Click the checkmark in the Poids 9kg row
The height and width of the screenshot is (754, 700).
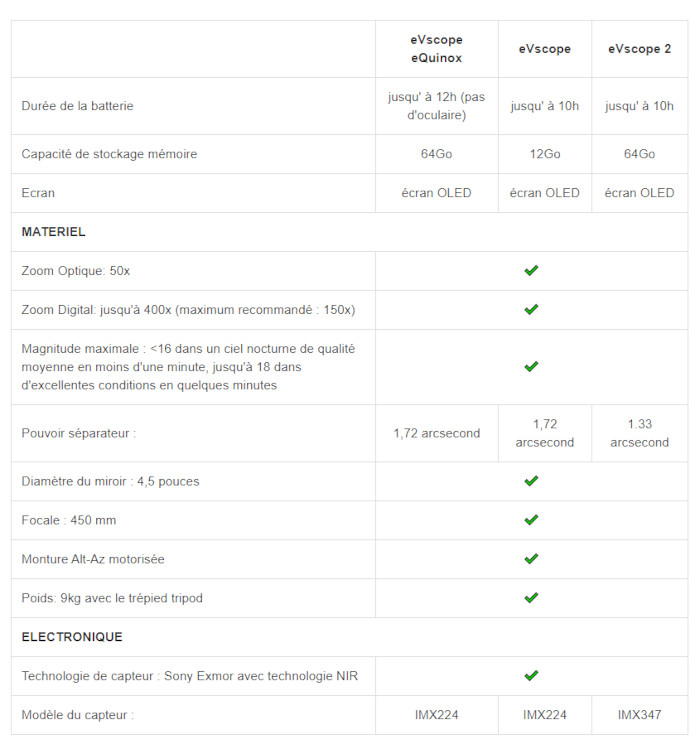[x=531, y=598]
